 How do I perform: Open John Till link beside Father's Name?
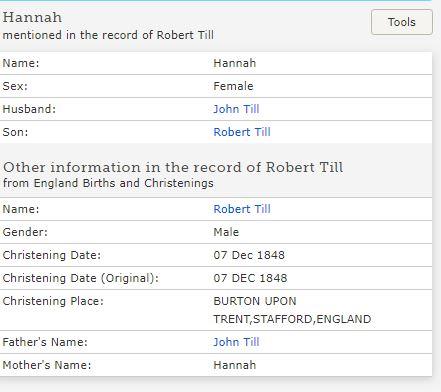(x=236, y=342)
